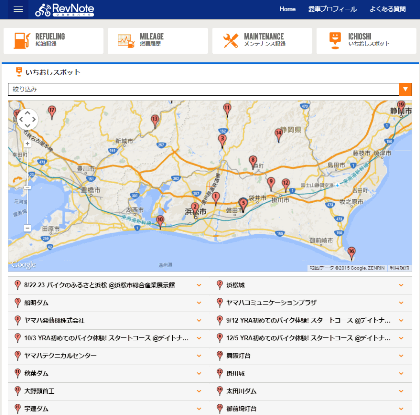This screenshot has height=415, width=420.
Task: Select map marker 1 near 浜松市
Action: click(x=216, y=198)
